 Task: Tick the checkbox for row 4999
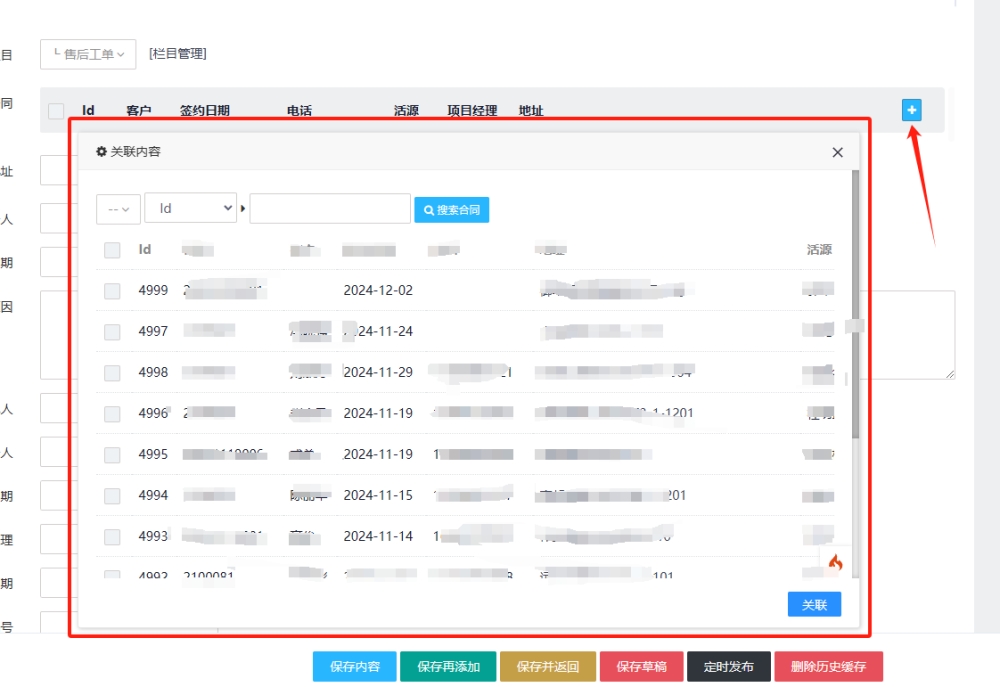(112, 291)
